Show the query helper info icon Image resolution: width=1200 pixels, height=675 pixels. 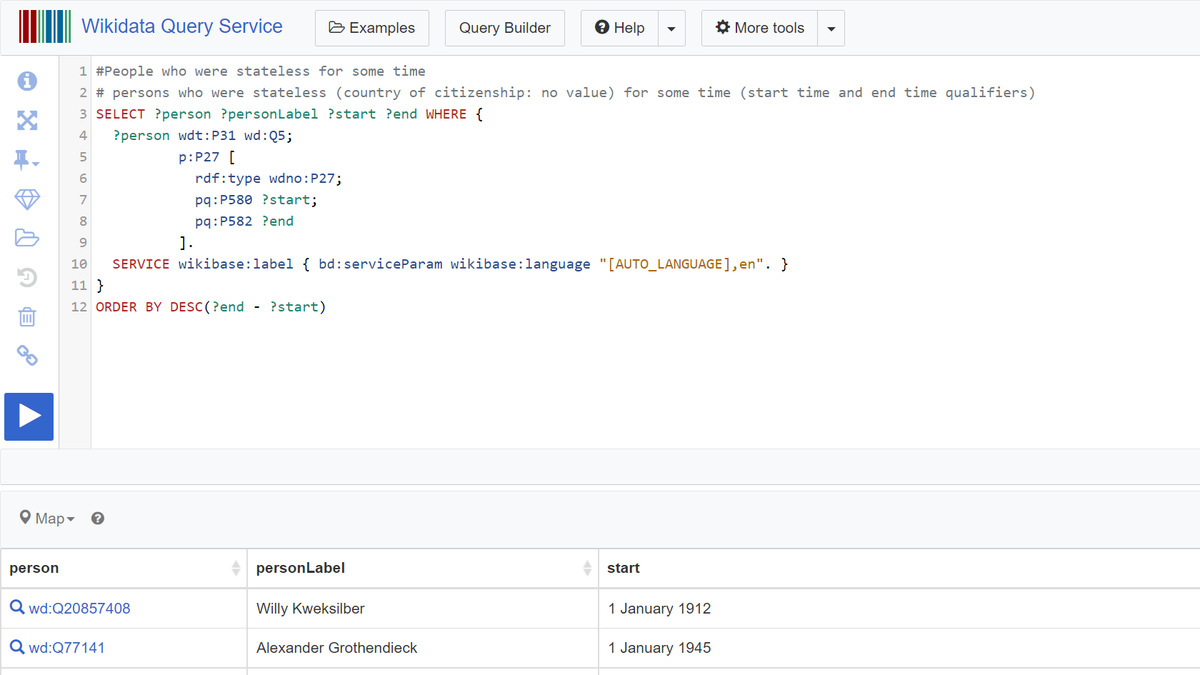[x=28, y=81]
